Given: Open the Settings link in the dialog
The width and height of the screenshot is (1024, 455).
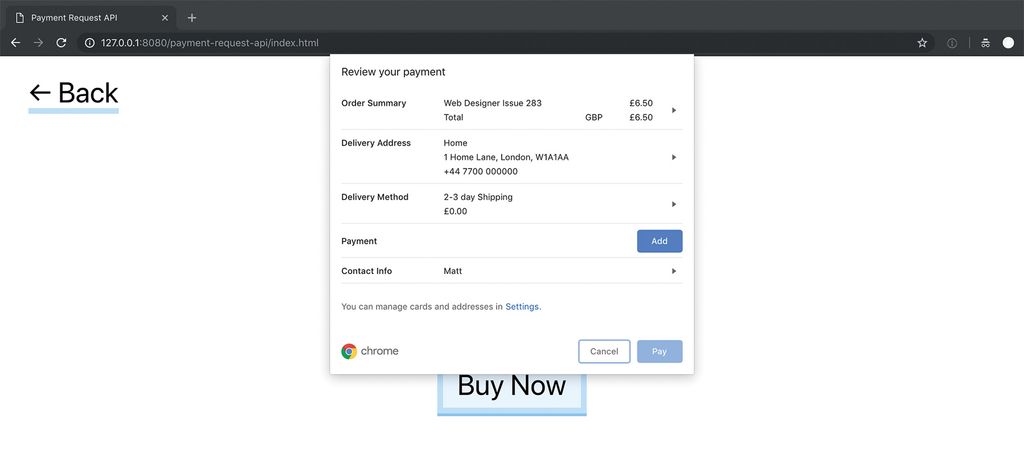Looking at the screenshot, I should coord(522,307).
